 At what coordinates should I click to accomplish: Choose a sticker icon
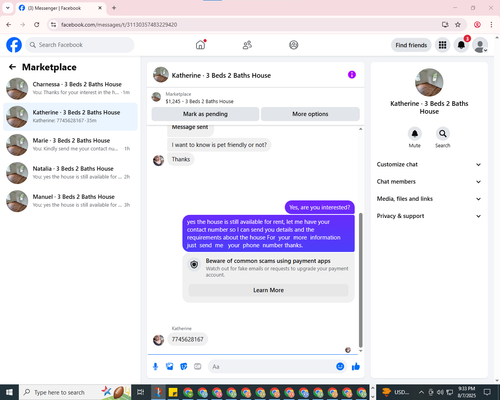tap(184, 367)
